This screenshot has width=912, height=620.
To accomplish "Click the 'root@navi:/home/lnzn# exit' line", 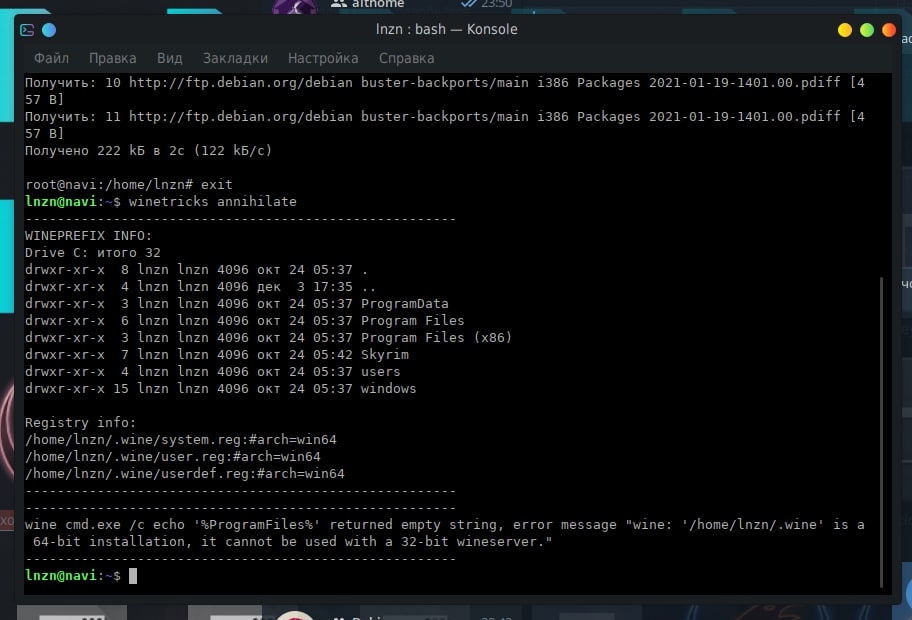I will pyautogui.click(x=129, y=184).
